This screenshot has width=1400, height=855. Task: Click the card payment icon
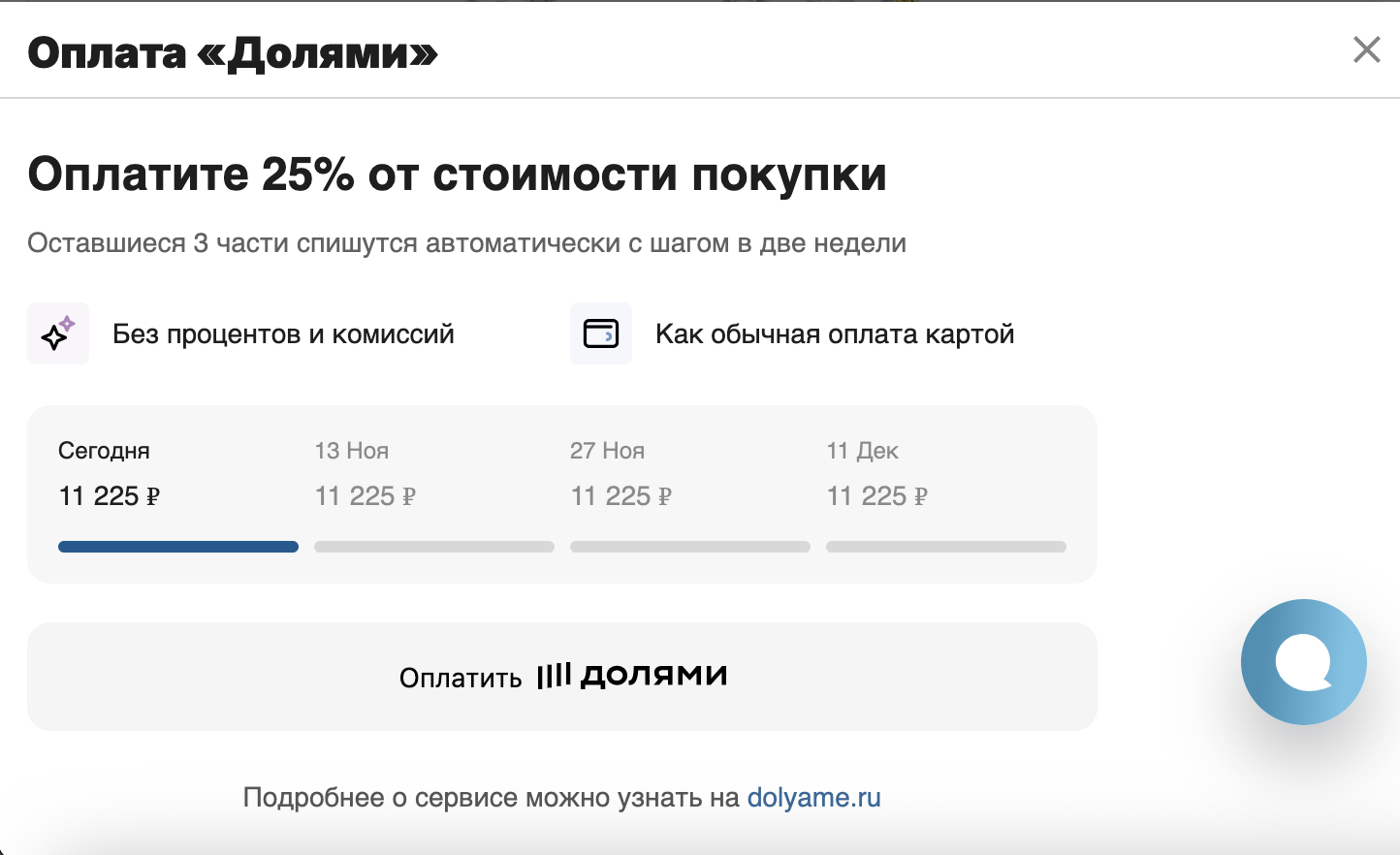tap(601, 333)
